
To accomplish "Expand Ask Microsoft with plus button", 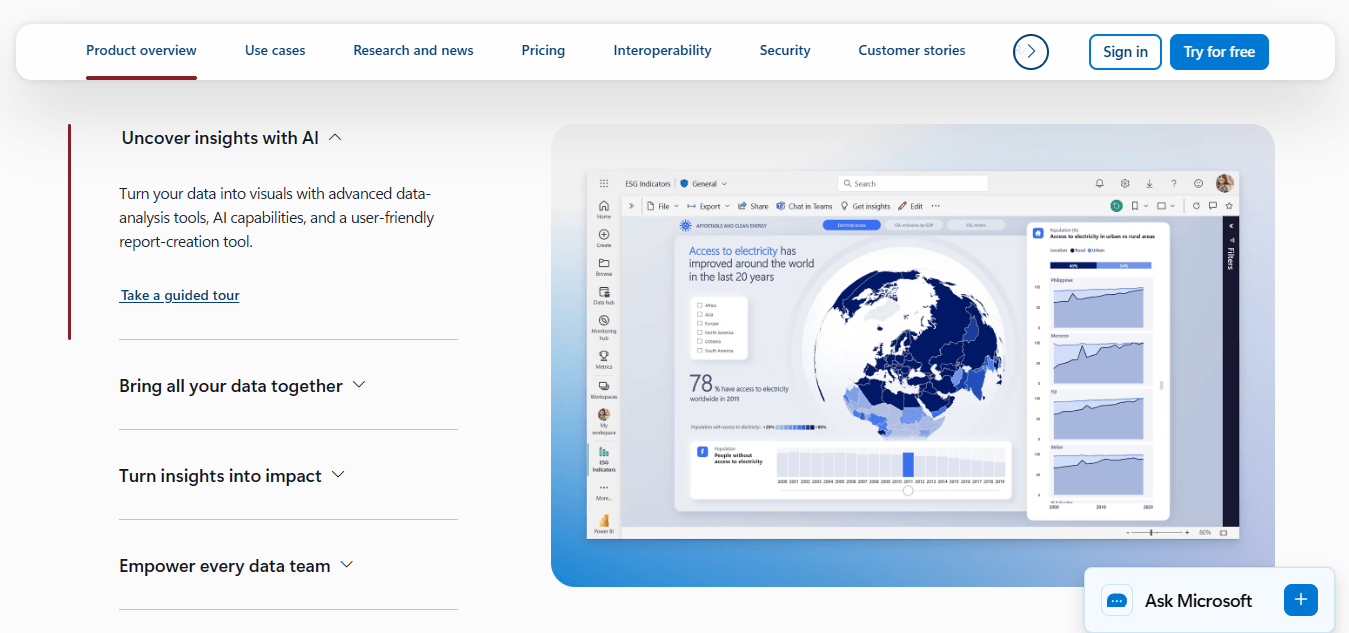I will coord(1301,600).
